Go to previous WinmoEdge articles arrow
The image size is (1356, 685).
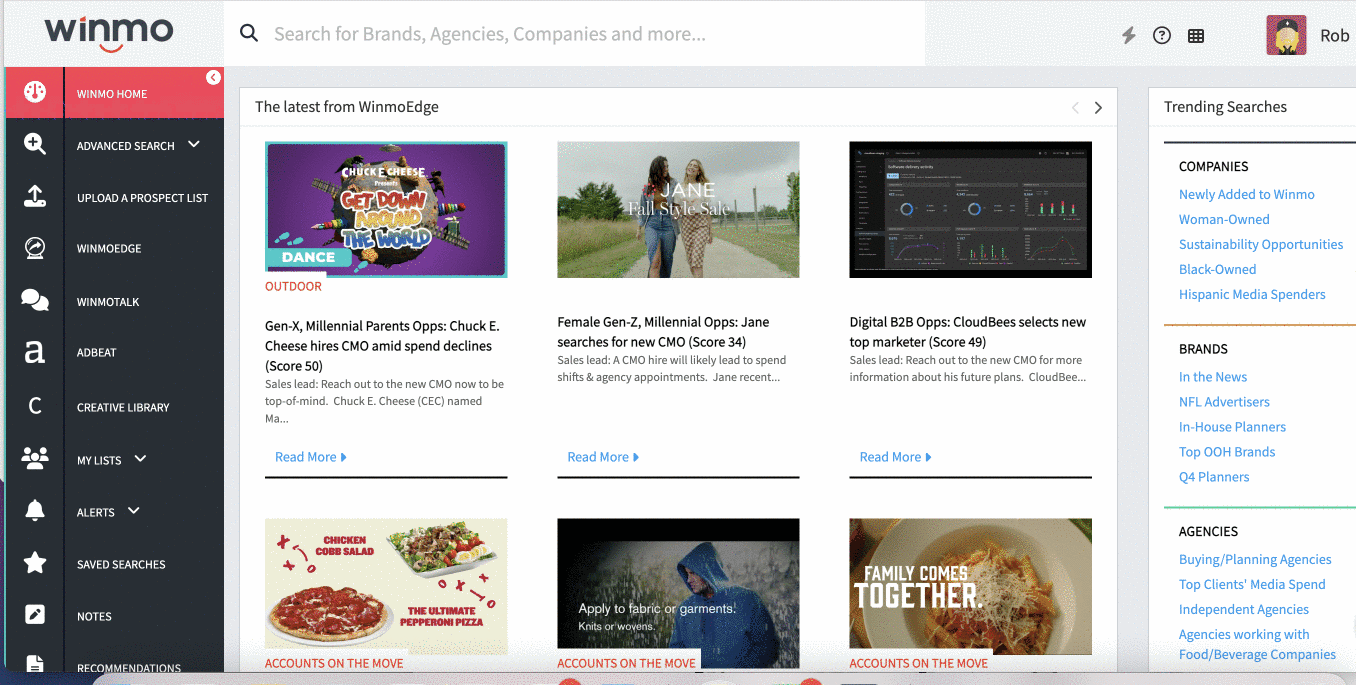tap(1075, 107)
